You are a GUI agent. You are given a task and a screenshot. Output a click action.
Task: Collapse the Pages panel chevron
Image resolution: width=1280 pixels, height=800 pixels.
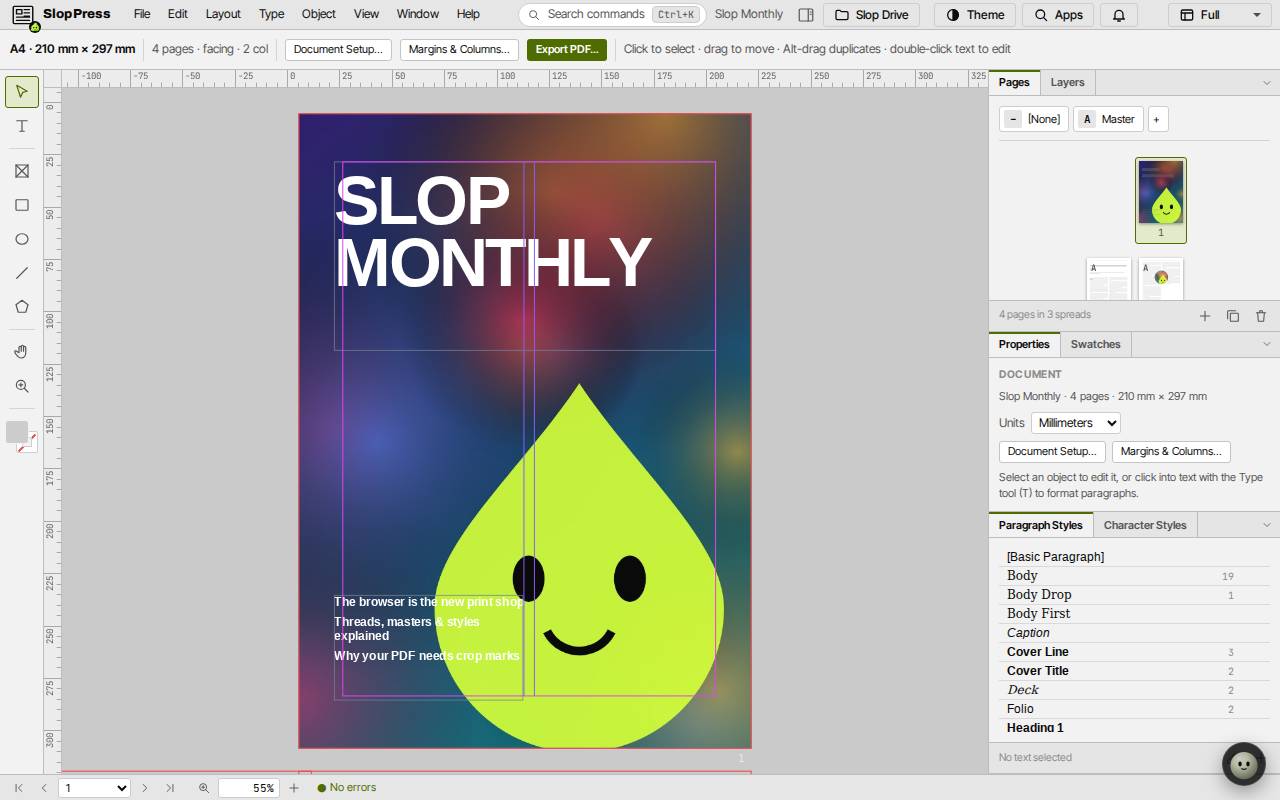coord(1266,83)
